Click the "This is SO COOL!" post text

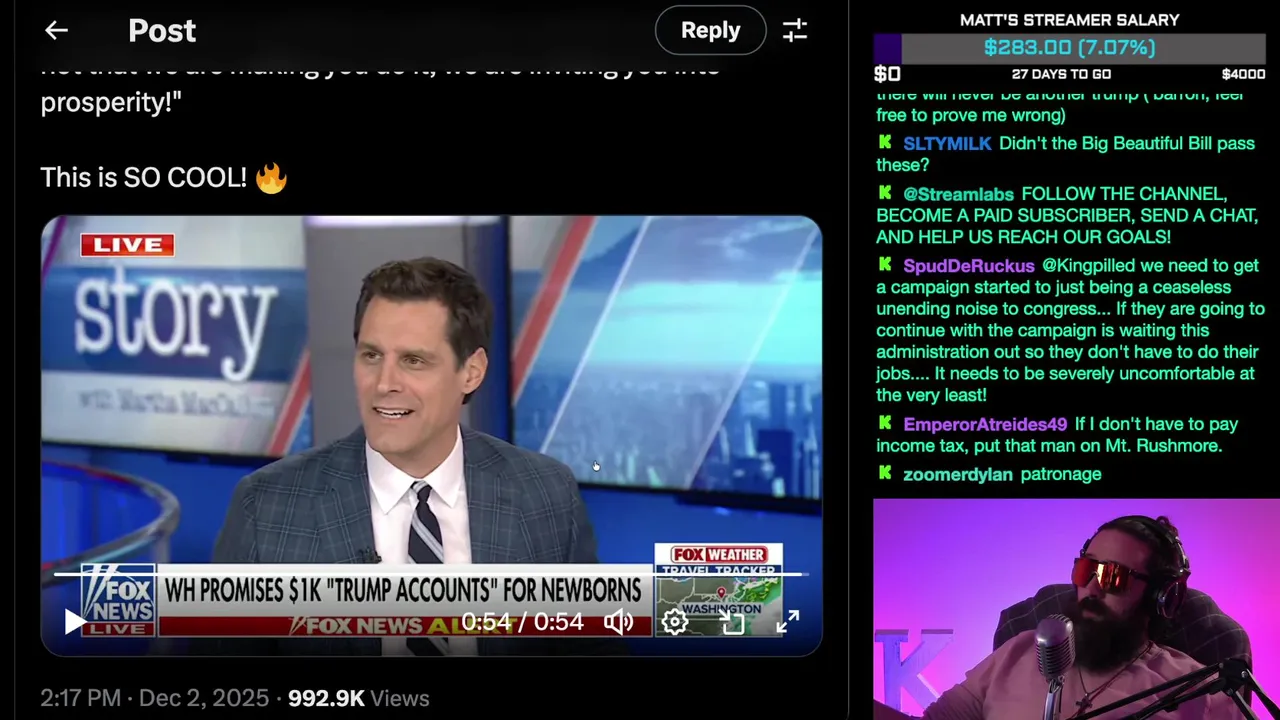(143, 178)
